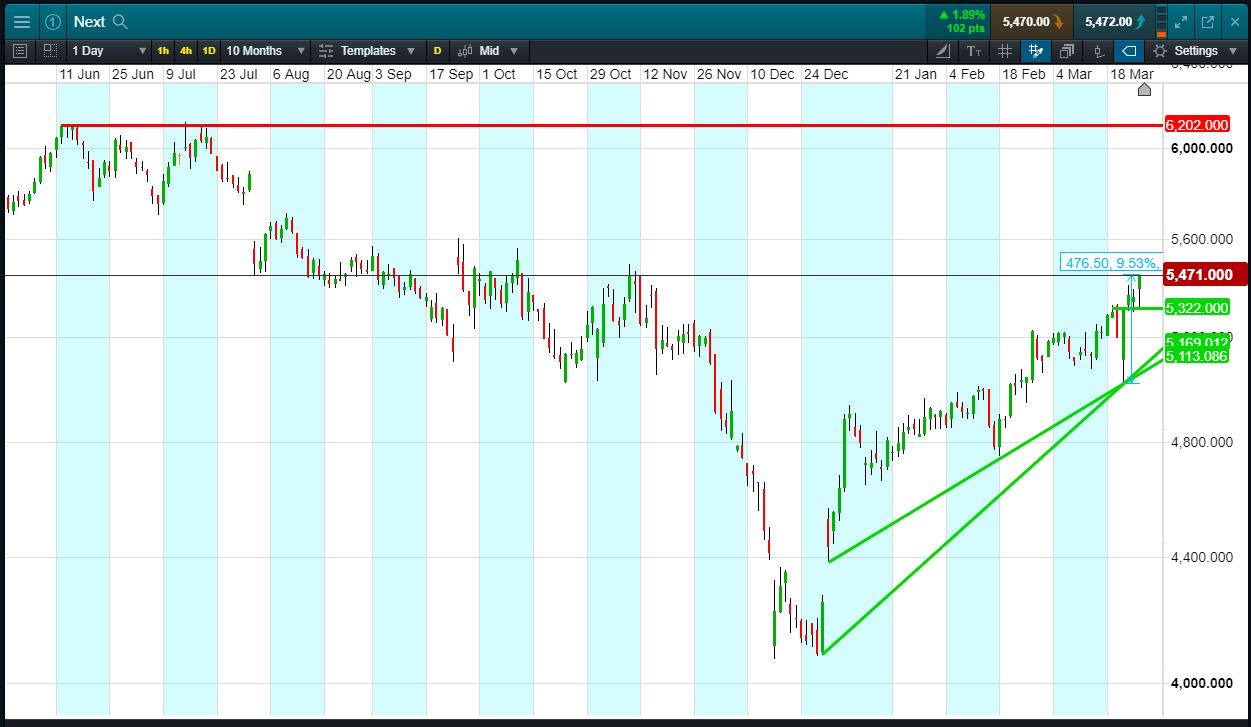Click the 18 Mar date label

[x=1131, y=74]
